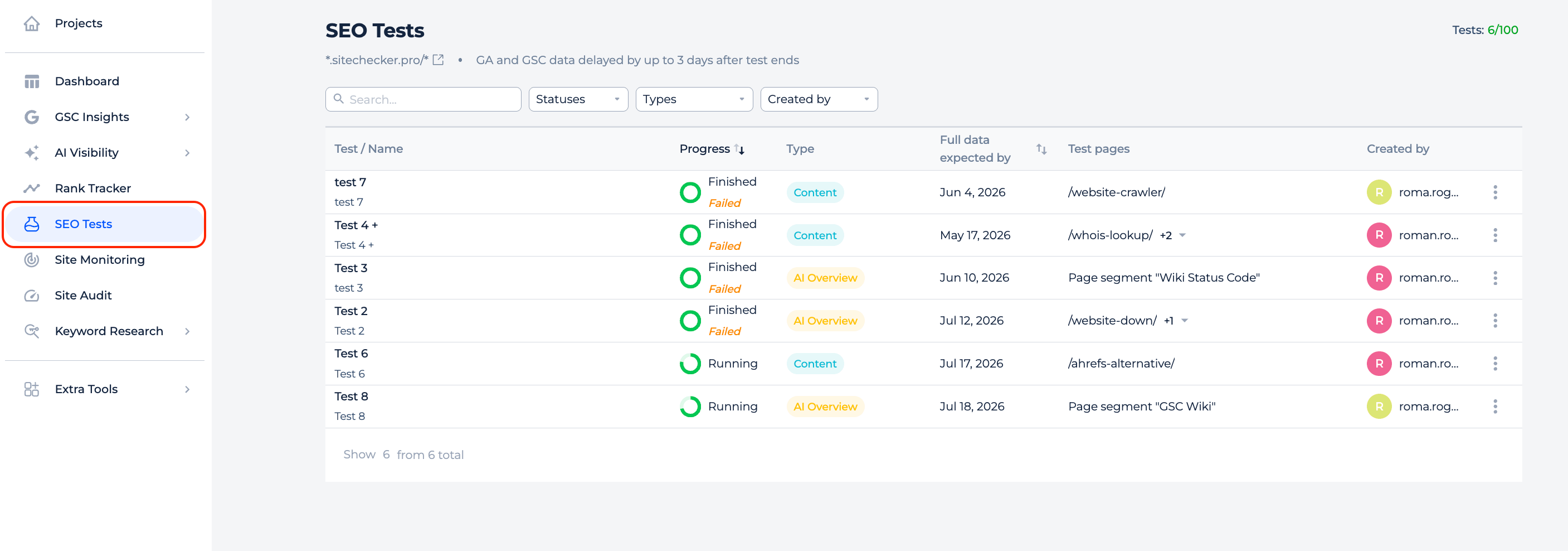Open the Test 6 test name

pyautogui.click(x=351, y=354)
